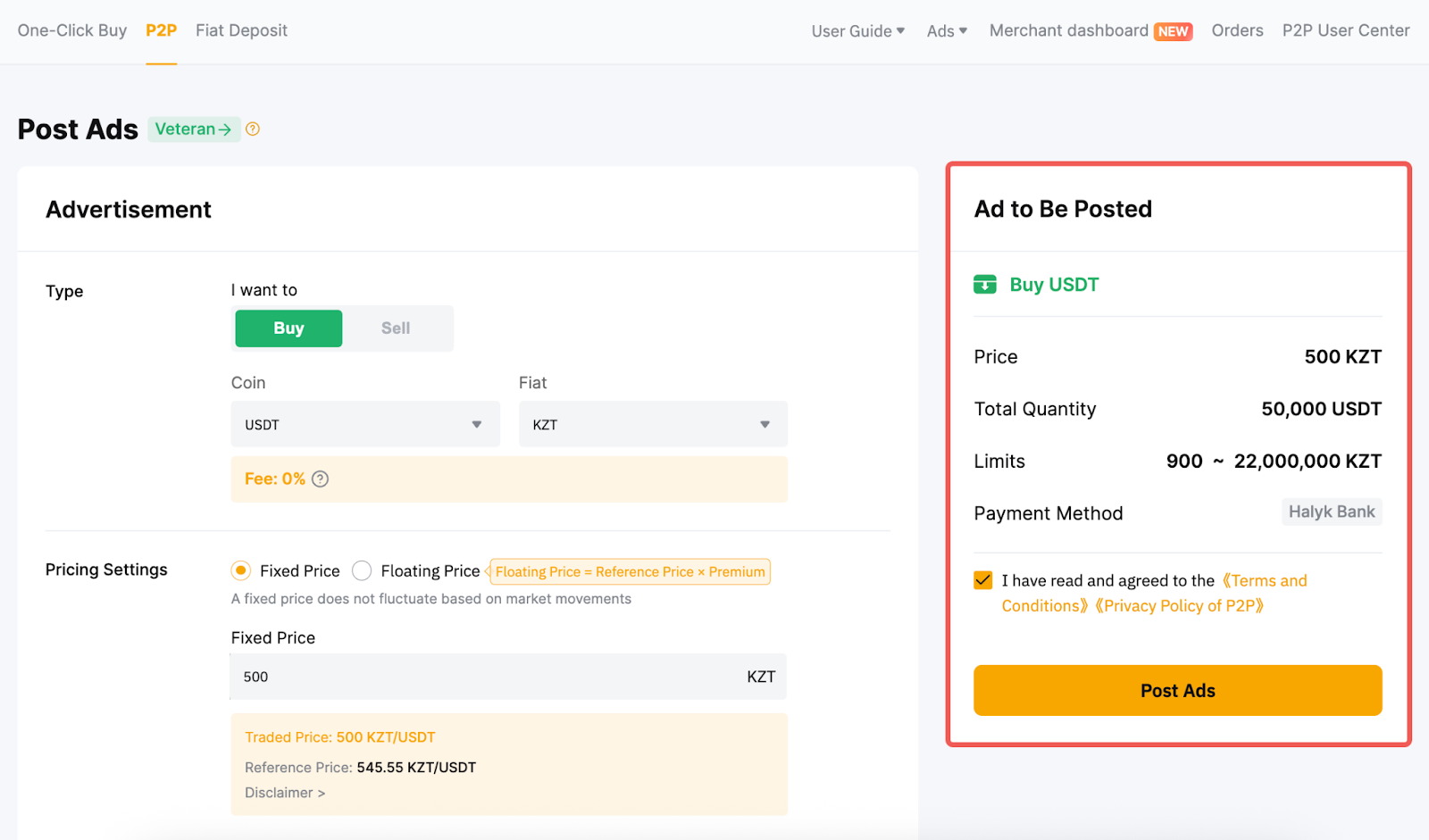Viewport: 1429px width, 840px height.
Task: Open the Orders page
Action: [1237, 30]
